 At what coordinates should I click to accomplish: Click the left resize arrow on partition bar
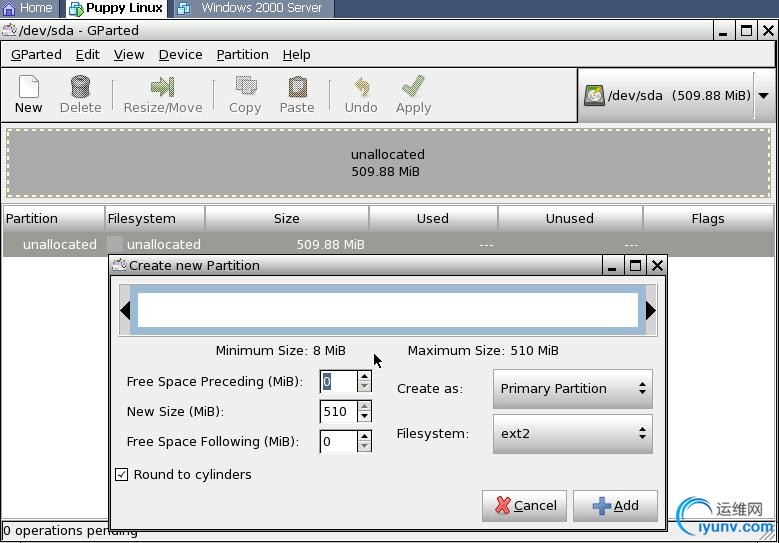click(125, 310)
